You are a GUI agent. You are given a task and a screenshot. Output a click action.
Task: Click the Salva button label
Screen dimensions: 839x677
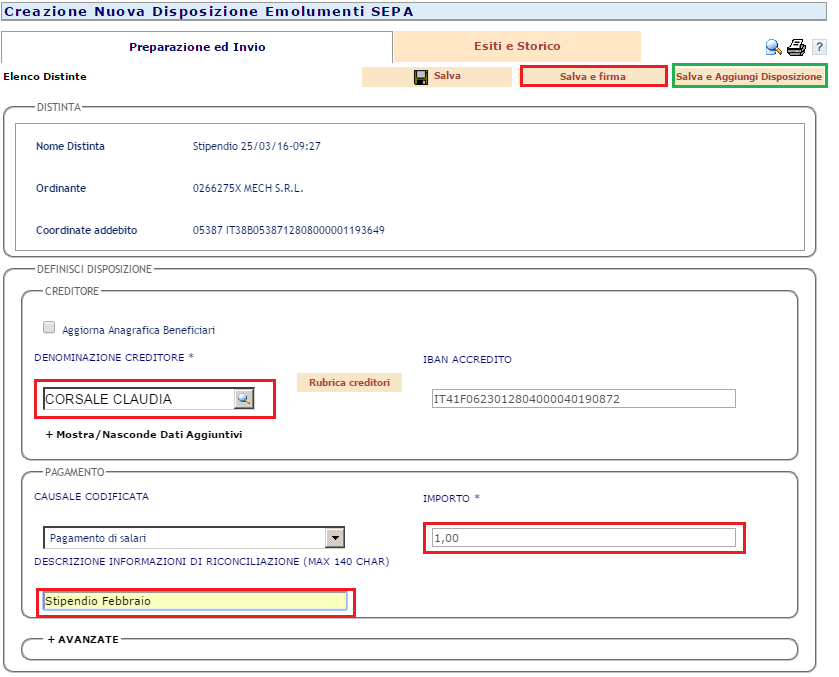pos(447,76)
